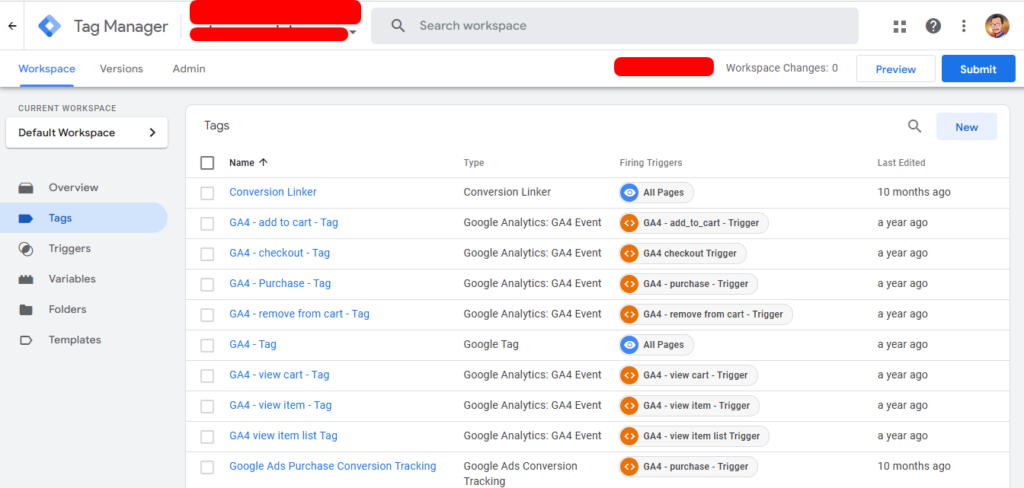The width and height of the screenshot is (1024, 488).
Task: Open Overview in the sidebar
Action: 73,187
